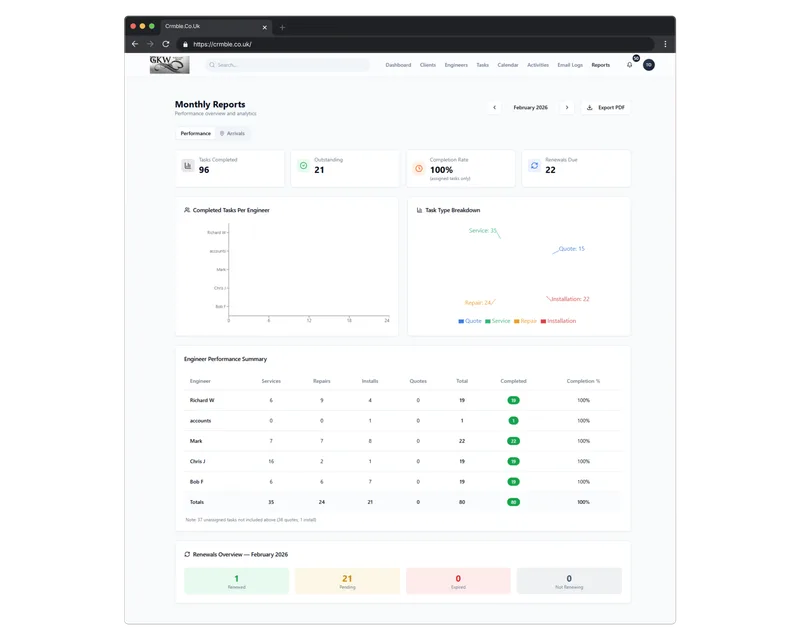The image size is (800, 640).
Task: Click the GKW logo in header
Action: [168, 65]
